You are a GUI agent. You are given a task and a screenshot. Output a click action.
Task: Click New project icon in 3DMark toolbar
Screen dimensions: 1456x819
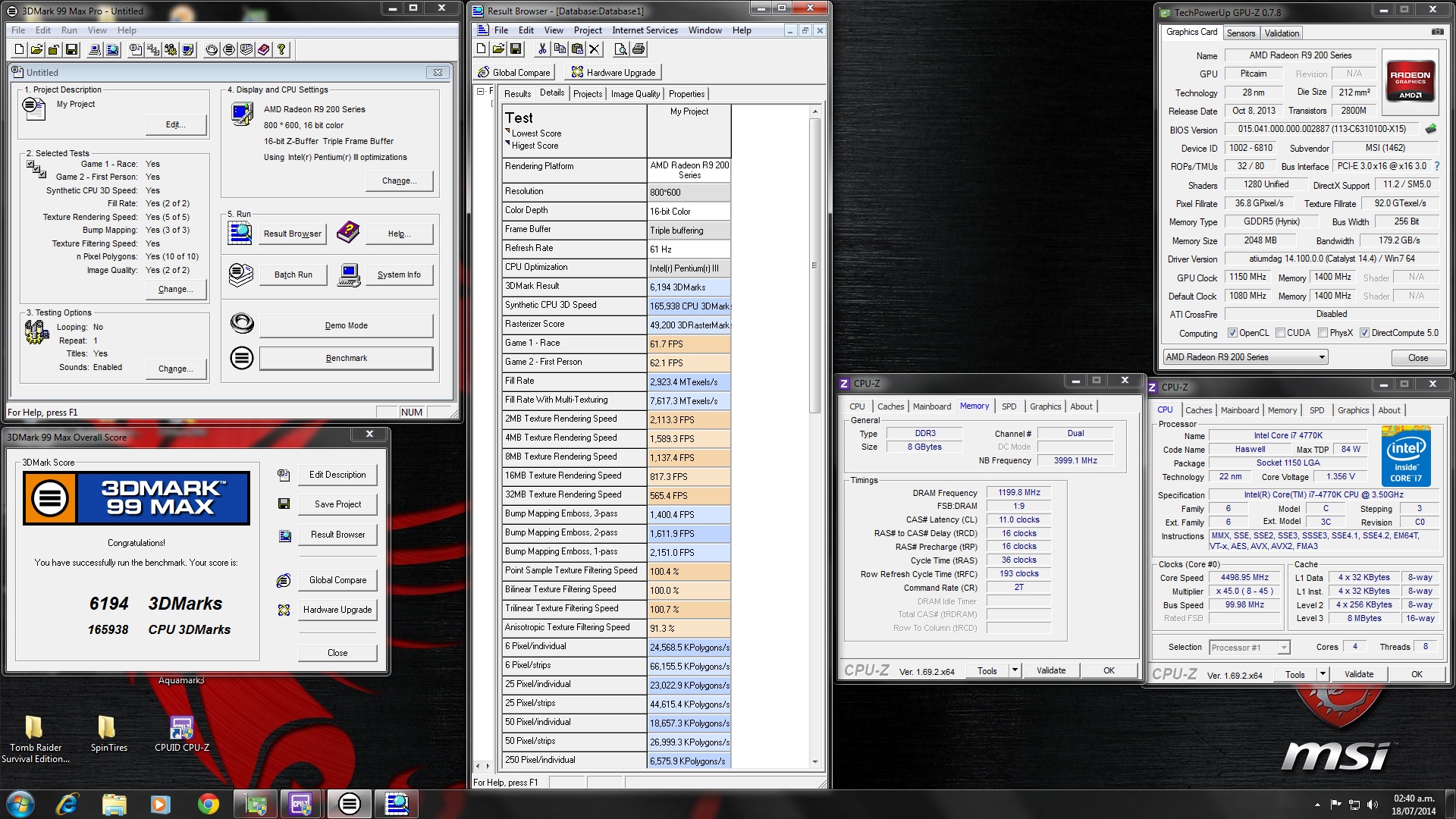19,49
